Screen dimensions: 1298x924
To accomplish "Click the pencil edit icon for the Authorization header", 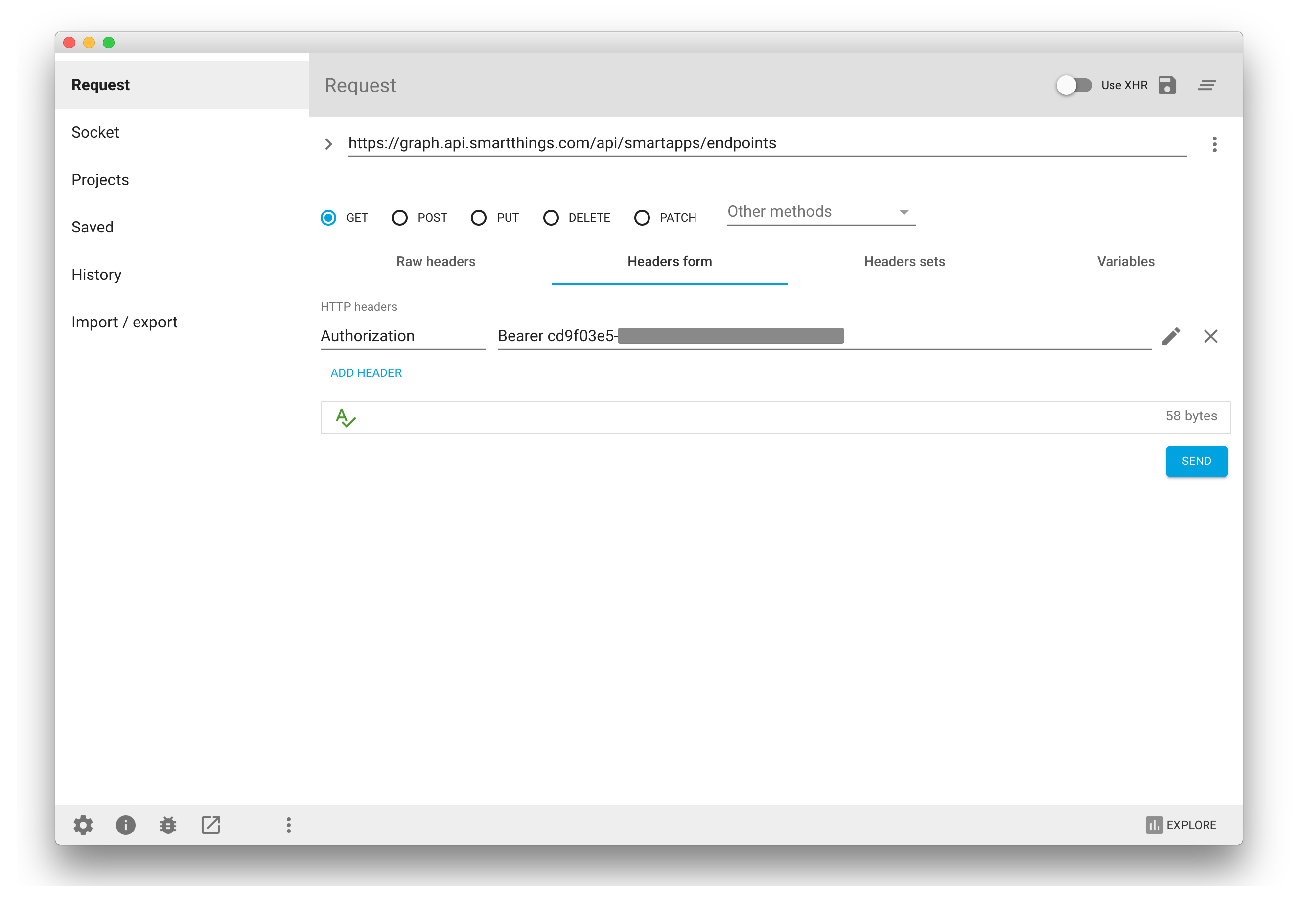I will (1170, 336).
